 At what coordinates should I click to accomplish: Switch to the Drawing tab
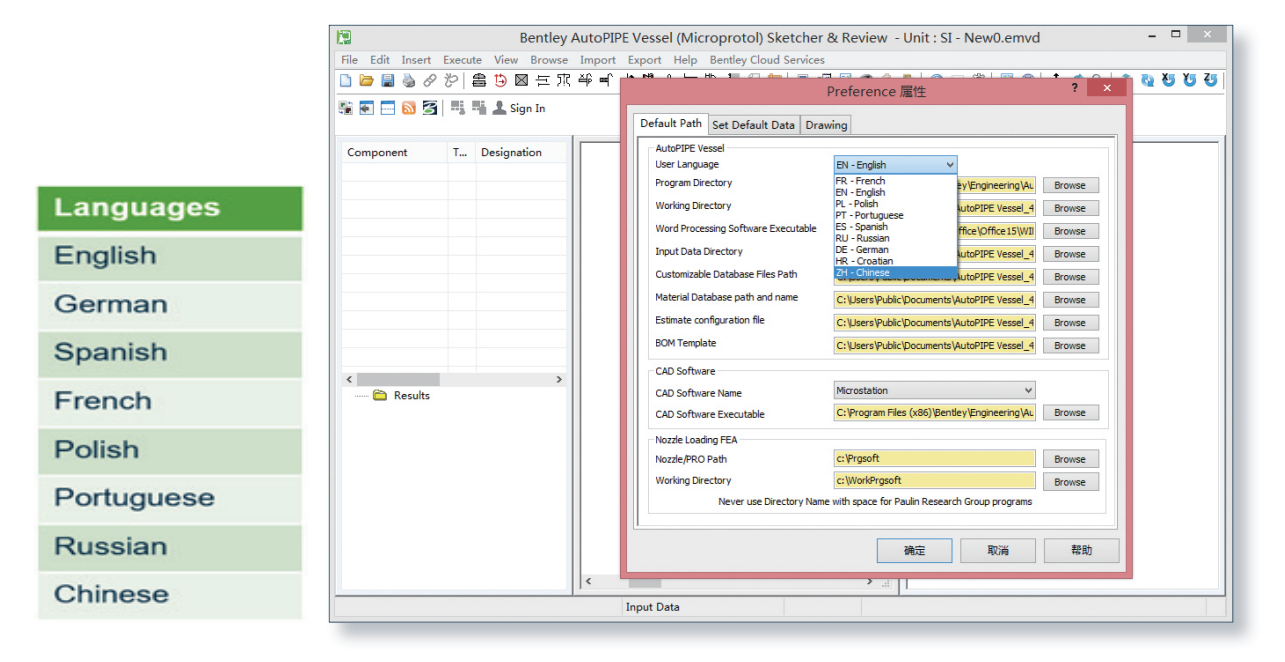tap(826, 125)
